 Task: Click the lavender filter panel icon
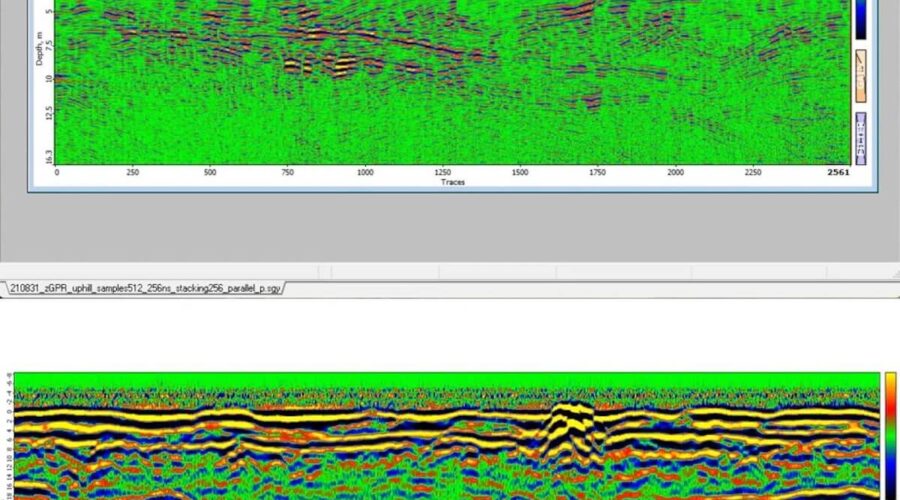[859, 138]
